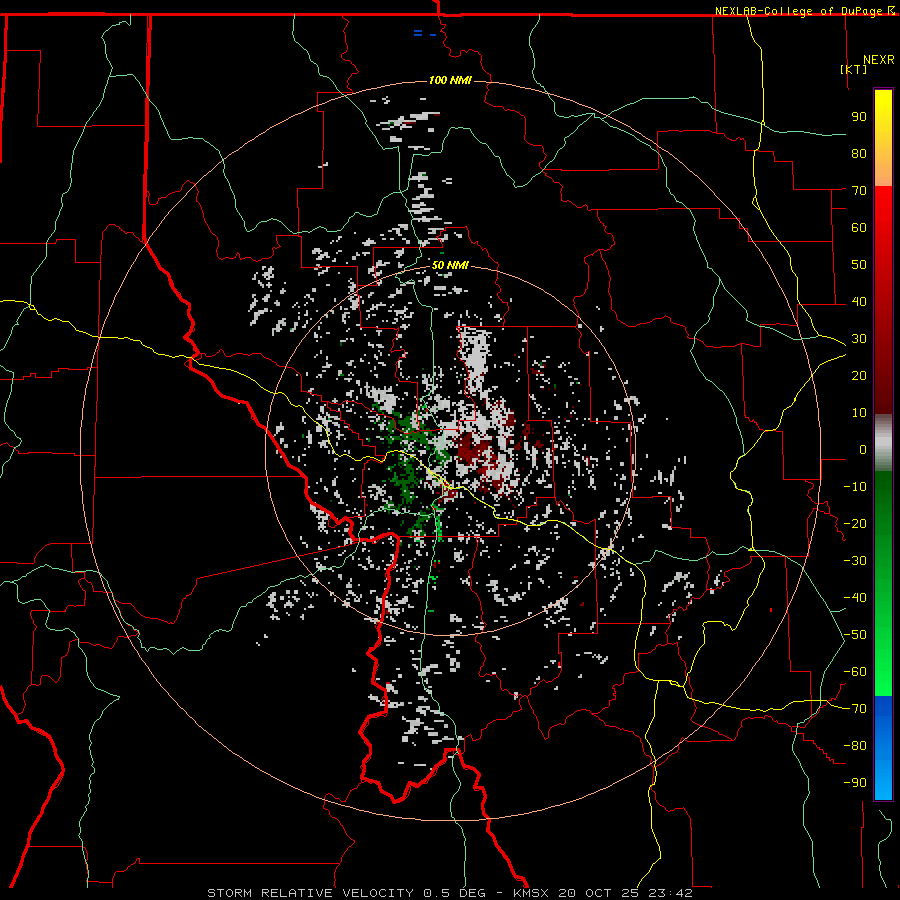The width and height of the screenshot is (900, 900).
Task: Click the positive 90 value on velocity scale
Action: click(x=859, y=117)
